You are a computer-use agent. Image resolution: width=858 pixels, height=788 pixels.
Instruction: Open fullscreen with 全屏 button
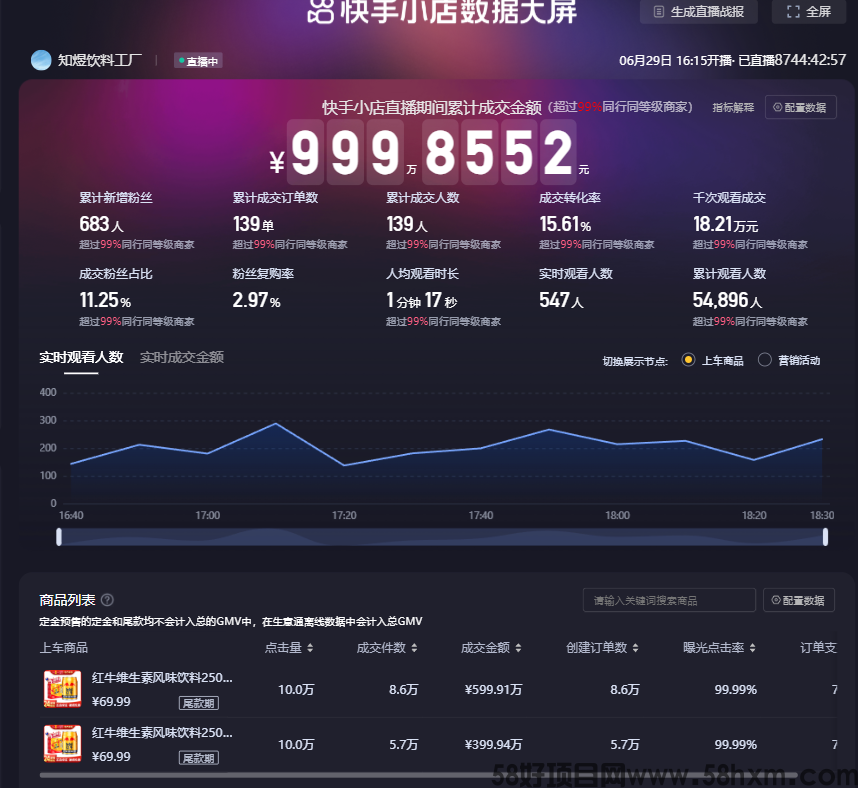click(x=809, y=11)
